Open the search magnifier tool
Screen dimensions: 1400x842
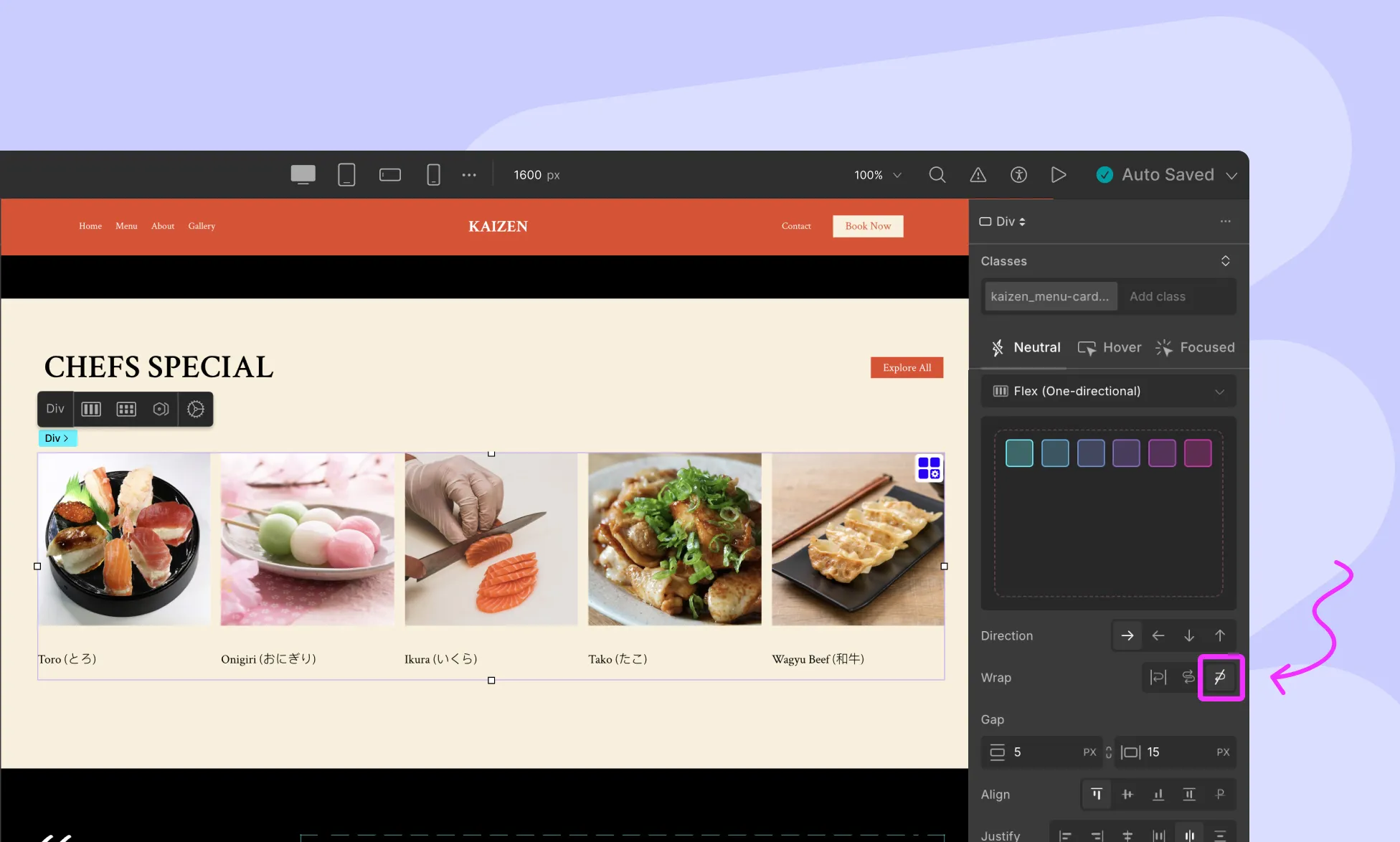tap(937, 174)
